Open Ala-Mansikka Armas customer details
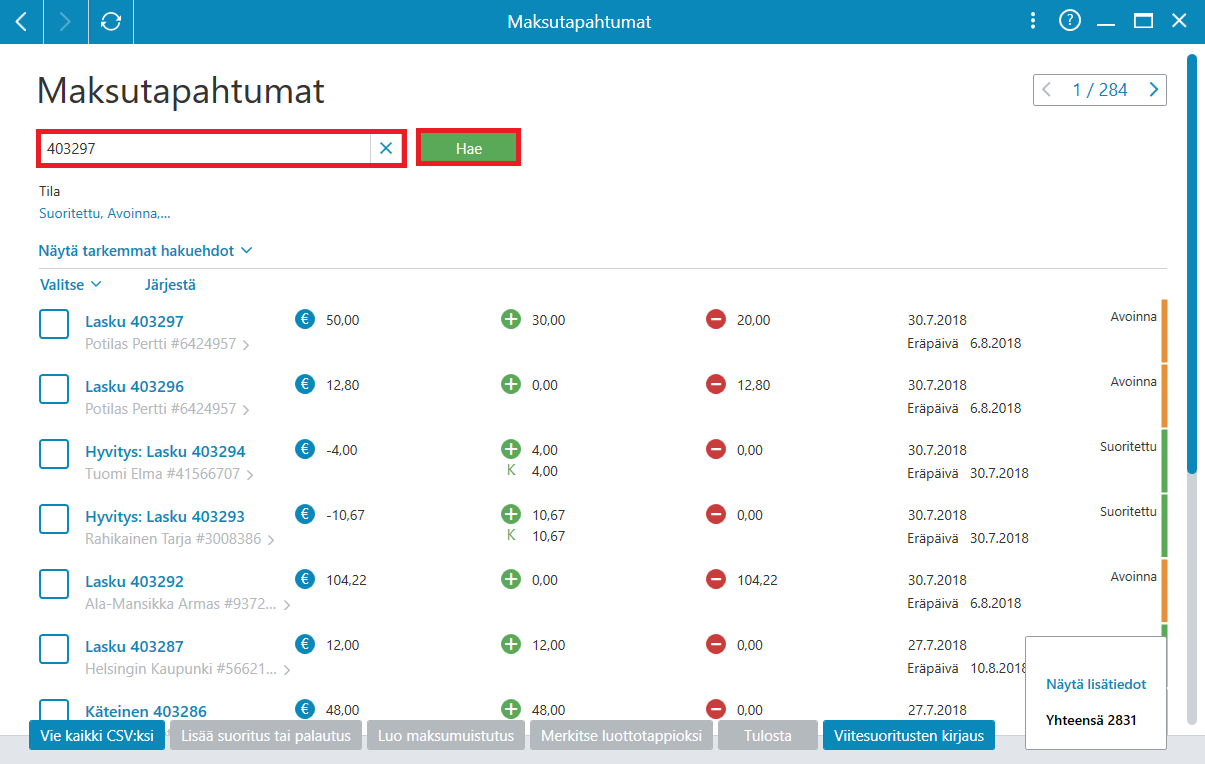 (x=188, y=604)
